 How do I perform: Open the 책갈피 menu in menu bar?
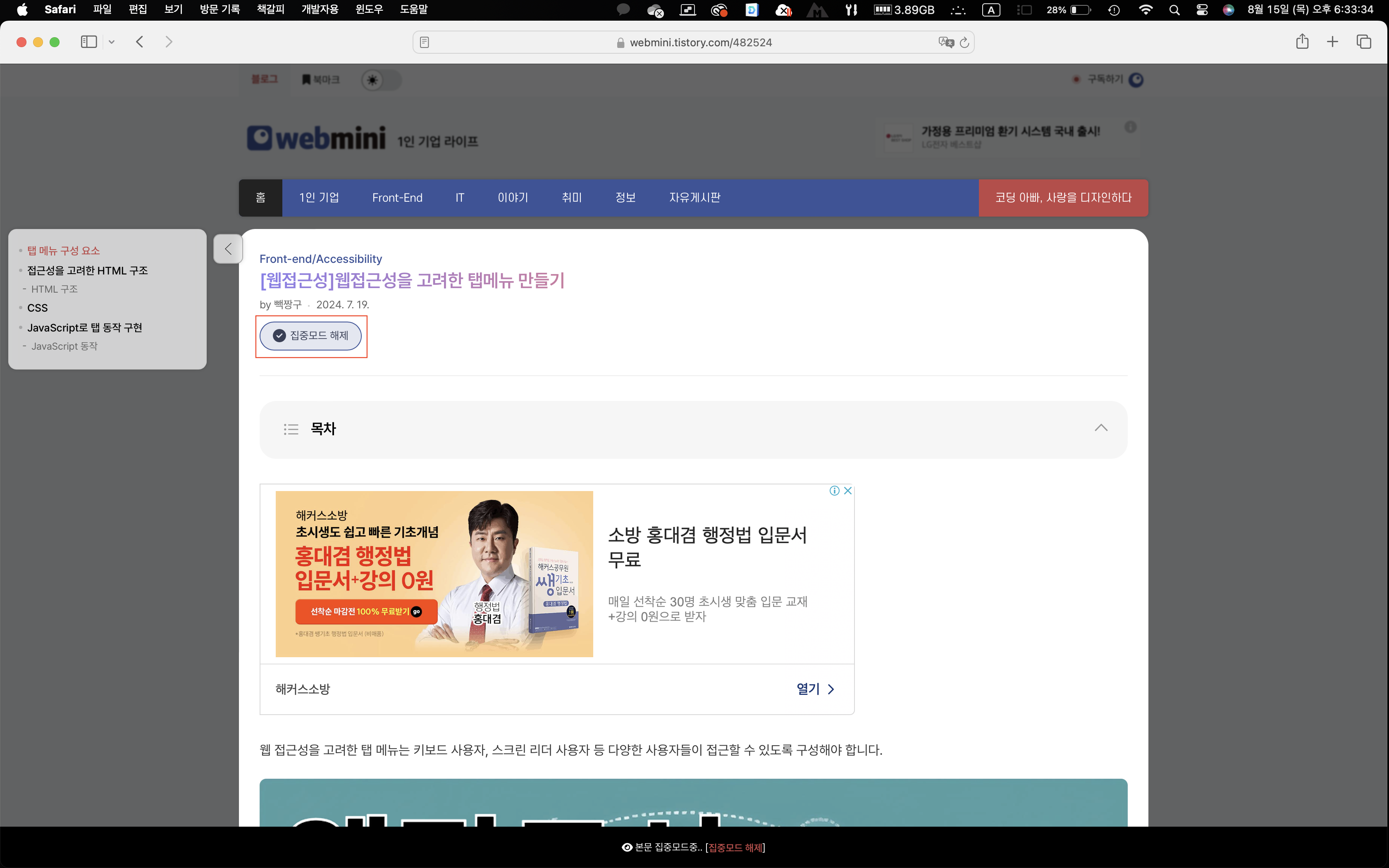[270, 10]
